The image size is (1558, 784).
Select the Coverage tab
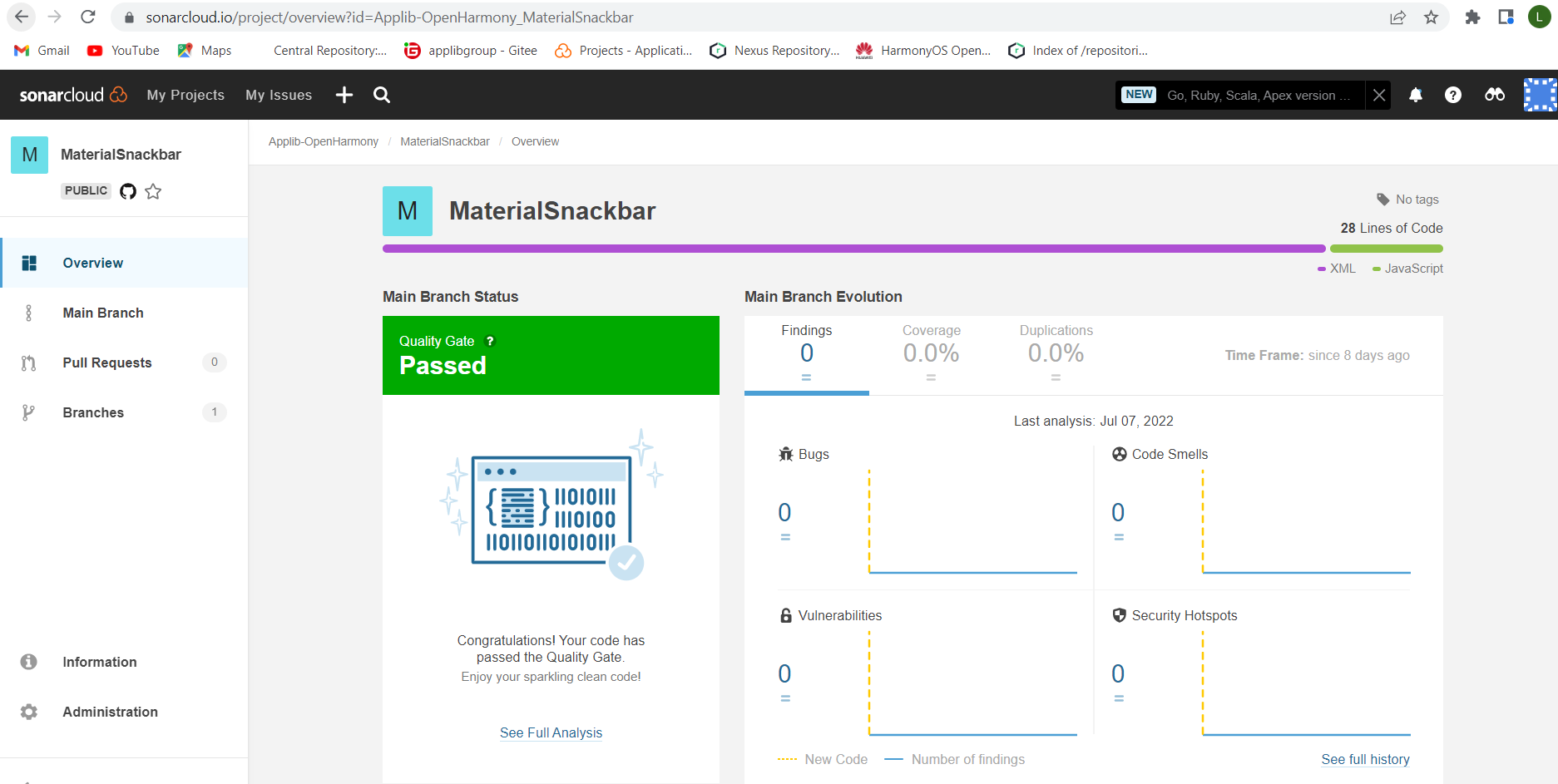click(932, 355)
